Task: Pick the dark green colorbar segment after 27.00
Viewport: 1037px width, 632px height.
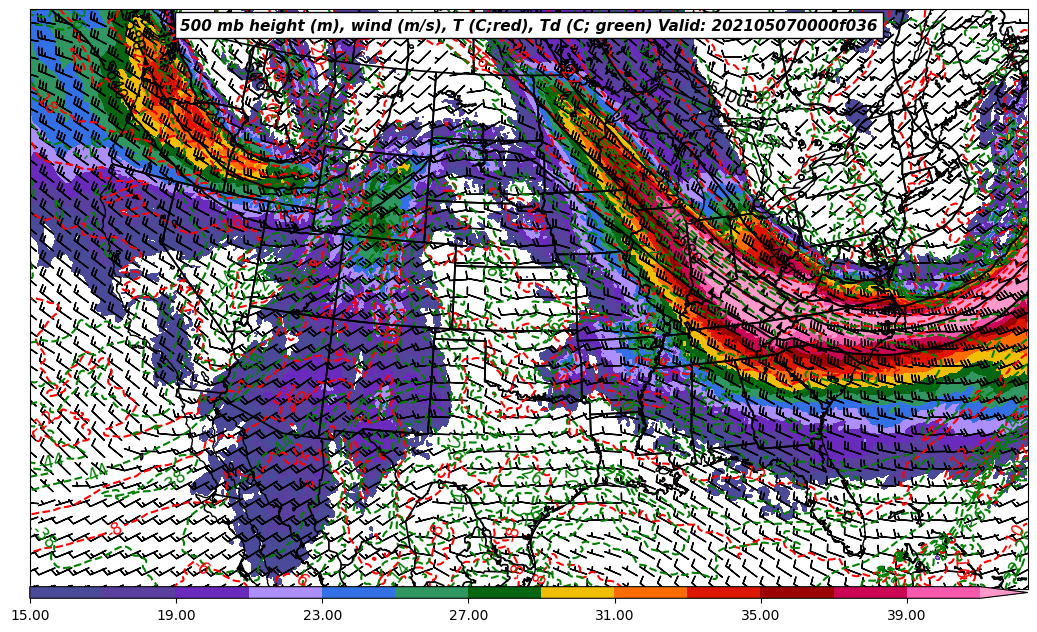Action: coord(505,592)
